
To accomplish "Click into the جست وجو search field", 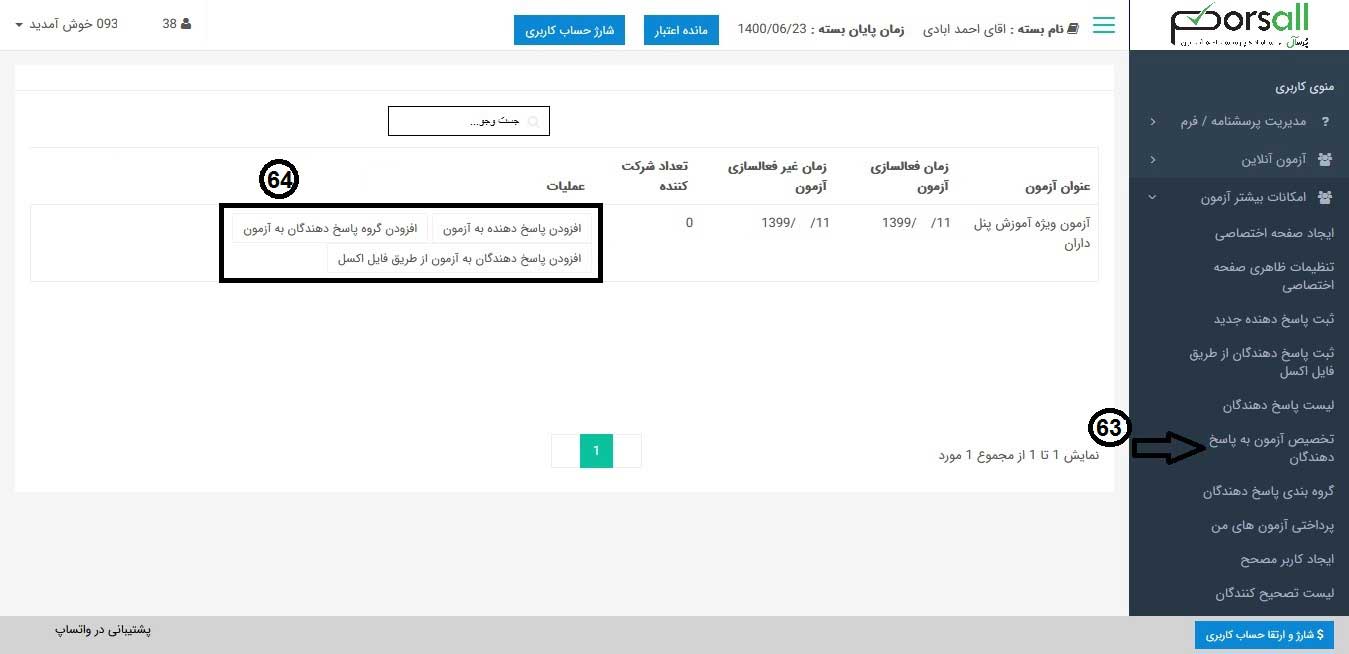I will coord(469,121).
